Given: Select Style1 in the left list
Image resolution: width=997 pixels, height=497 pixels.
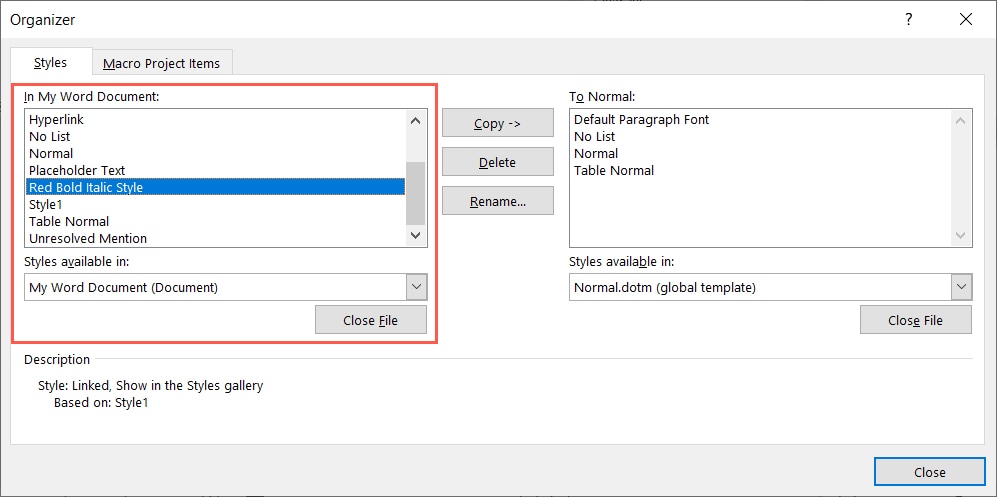Looking at the screenshot, I should (x=47, y=204).
